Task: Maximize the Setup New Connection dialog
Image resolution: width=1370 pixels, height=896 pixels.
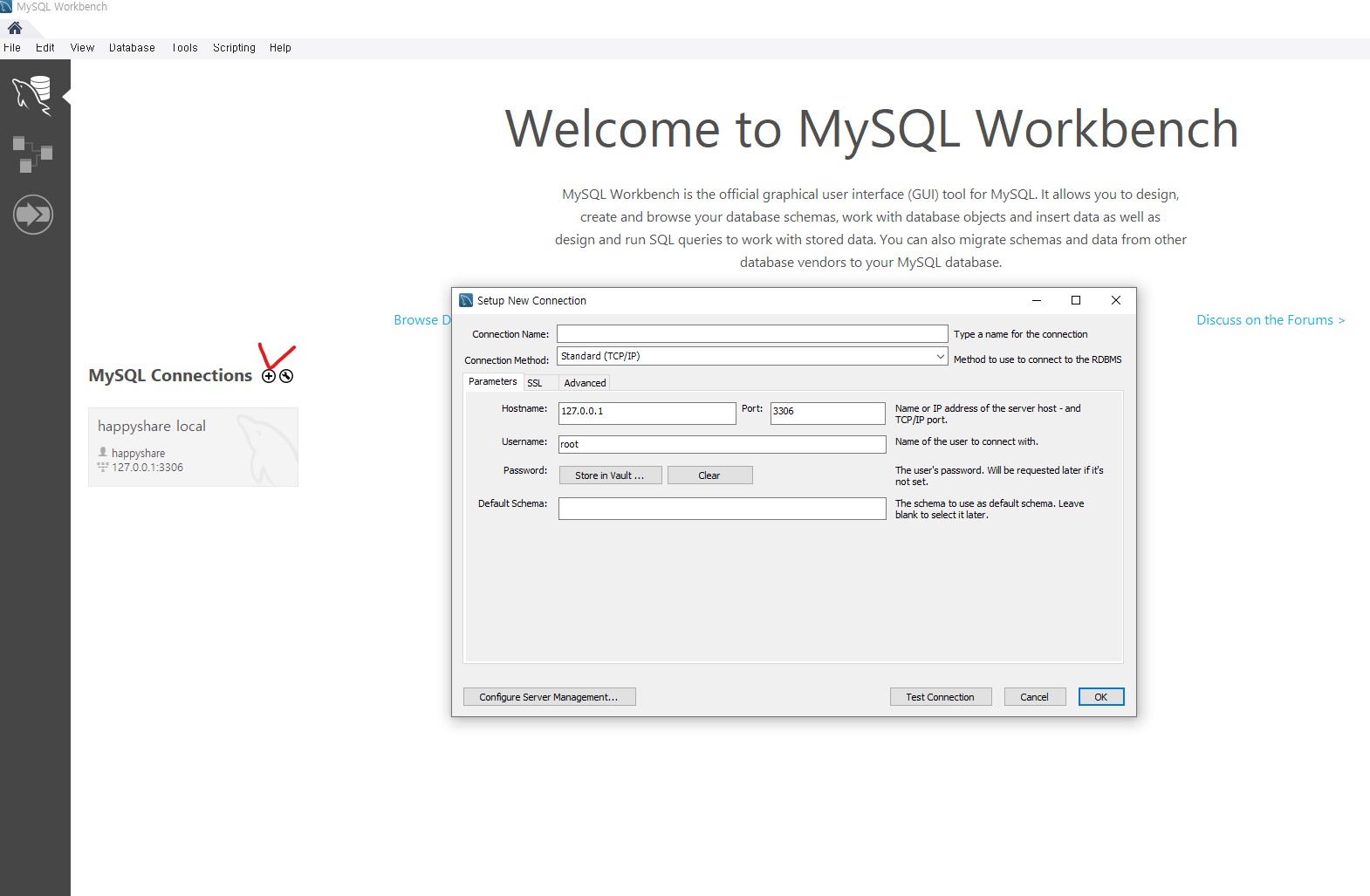Action: [x=1076, y=300]
